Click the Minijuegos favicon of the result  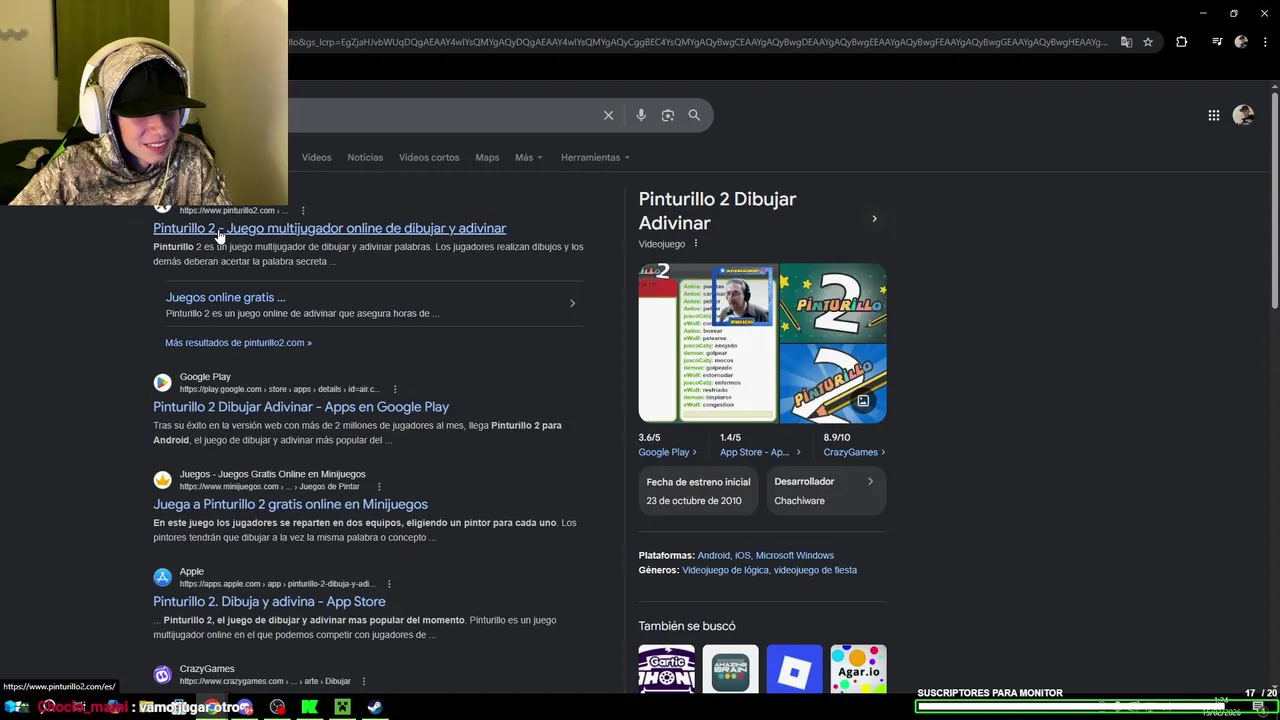pos(162,480)
